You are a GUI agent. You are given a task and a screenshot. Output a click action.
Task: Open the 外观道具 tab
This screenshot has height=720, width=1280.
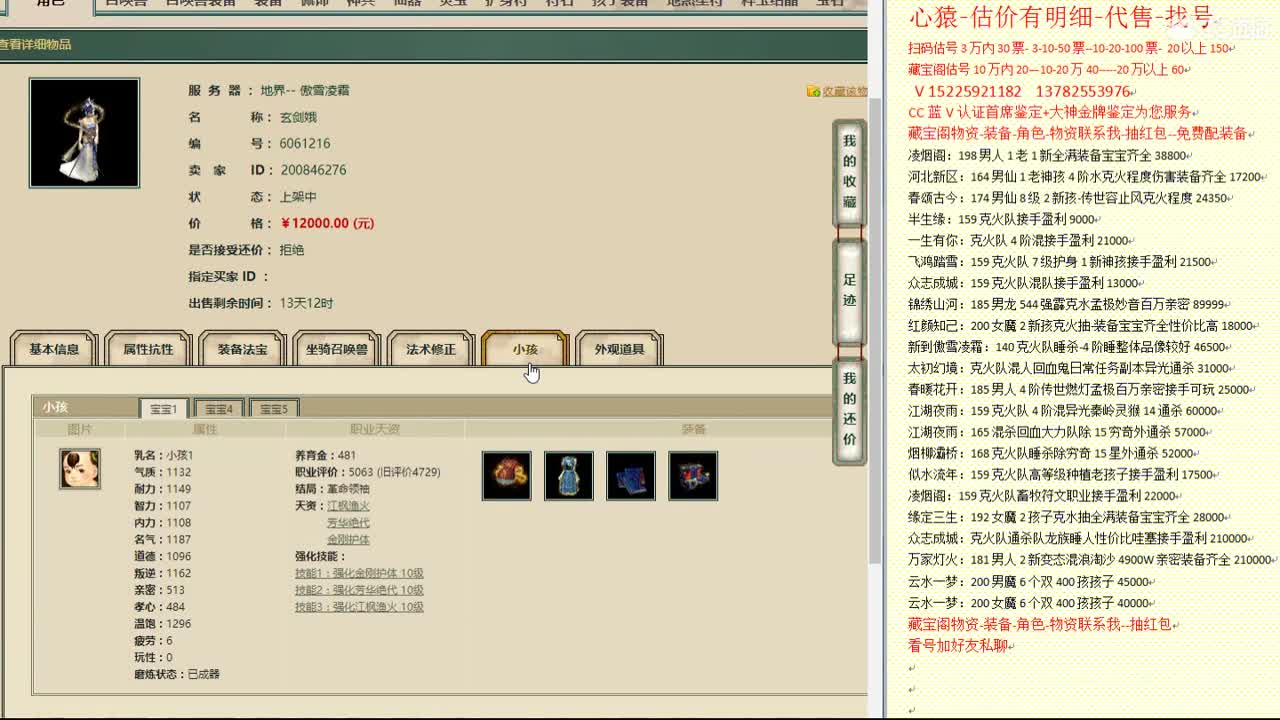click(x=619, y=349)
